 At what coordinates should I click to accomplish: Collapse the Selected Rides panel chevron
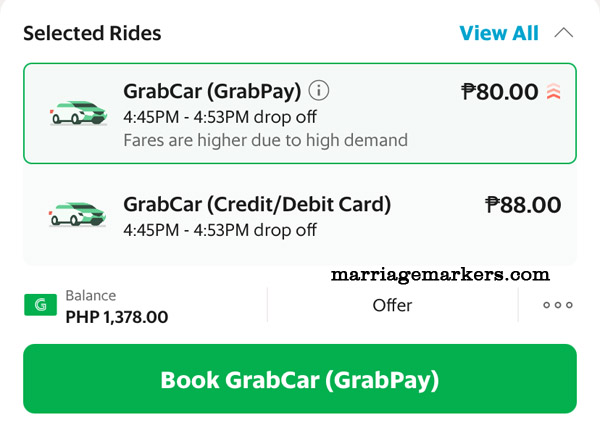(563, 33)
